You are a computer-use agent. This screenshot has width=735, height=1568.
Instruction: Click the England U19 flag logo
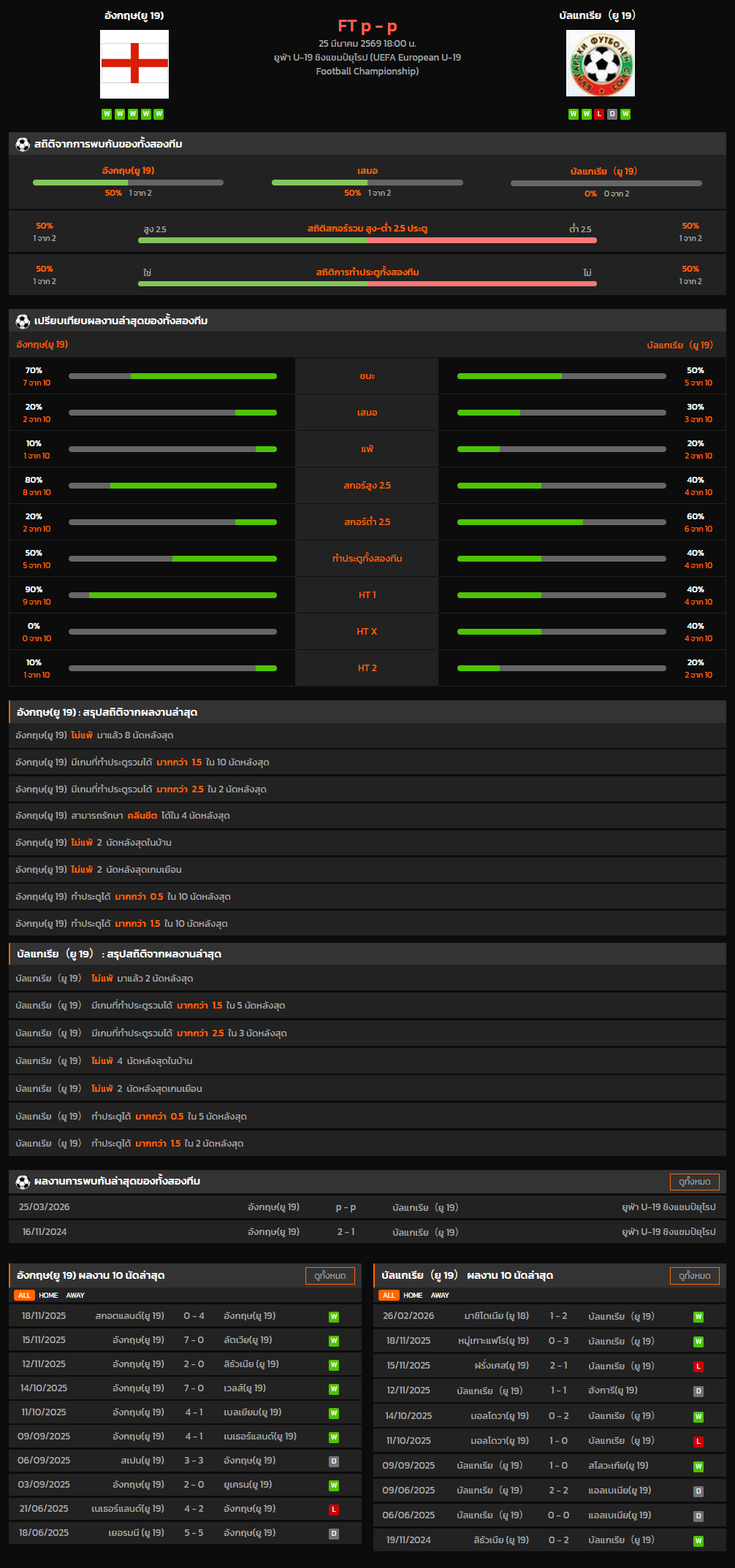click(134, 64)
